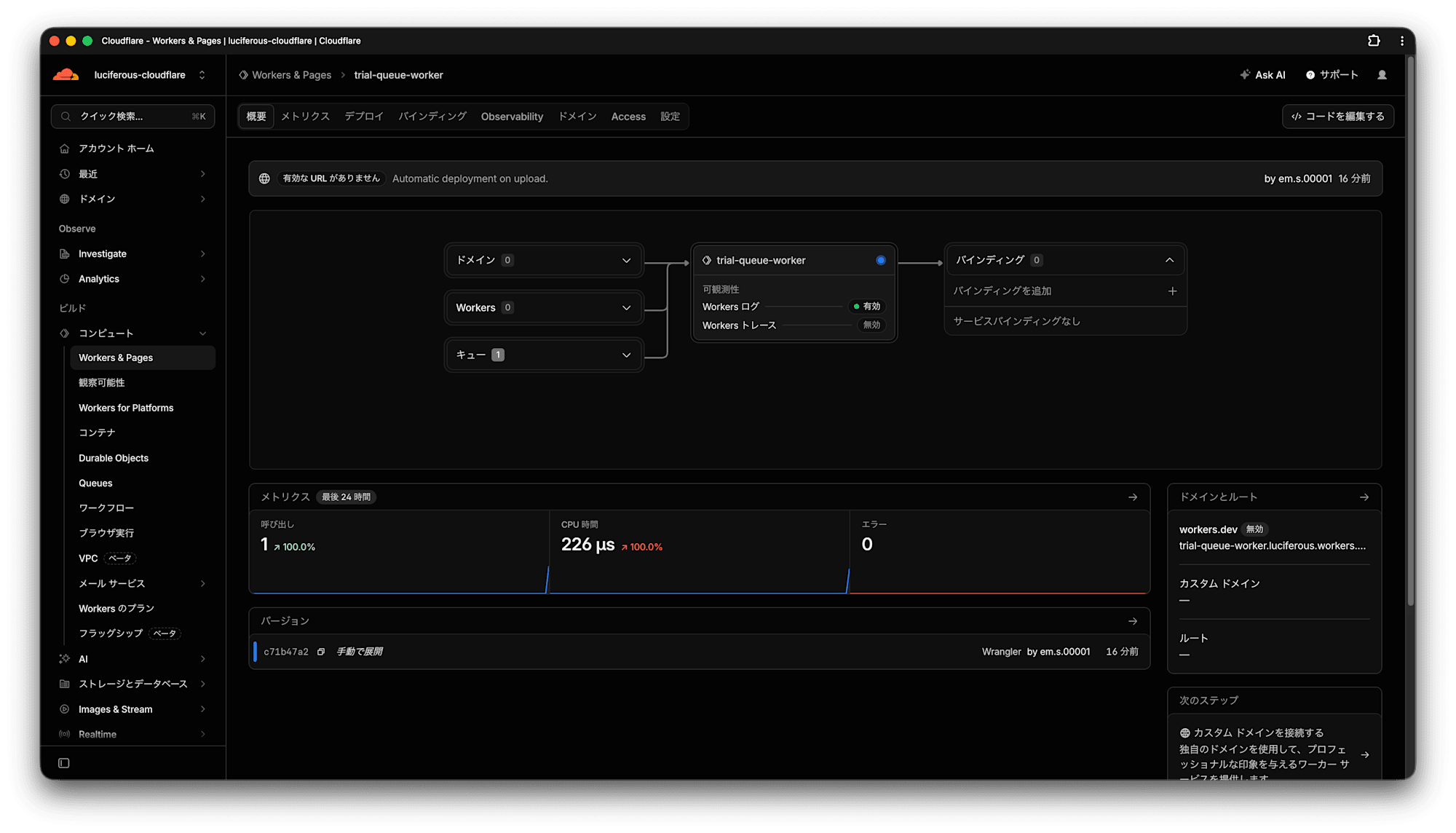This screenshot has height=833, width=1456.
Task: Click the Workers & Pages breadcrumb link
Action: [x=291, y=75]
